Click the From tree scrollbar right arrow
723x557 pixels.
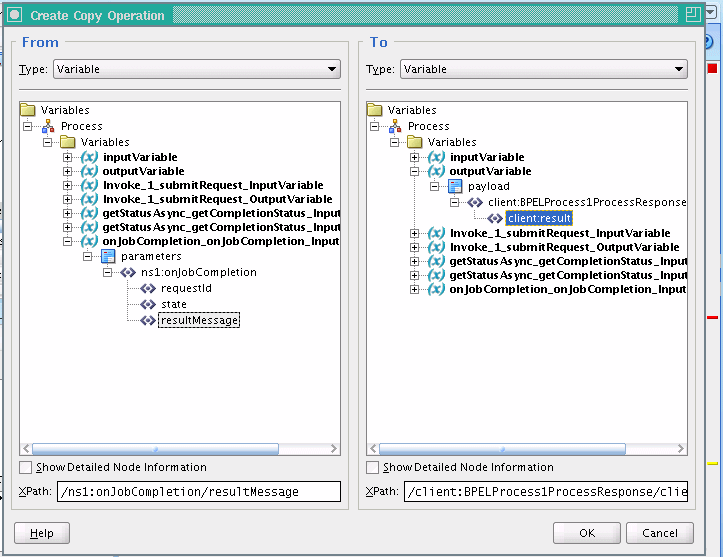point(334,449)
